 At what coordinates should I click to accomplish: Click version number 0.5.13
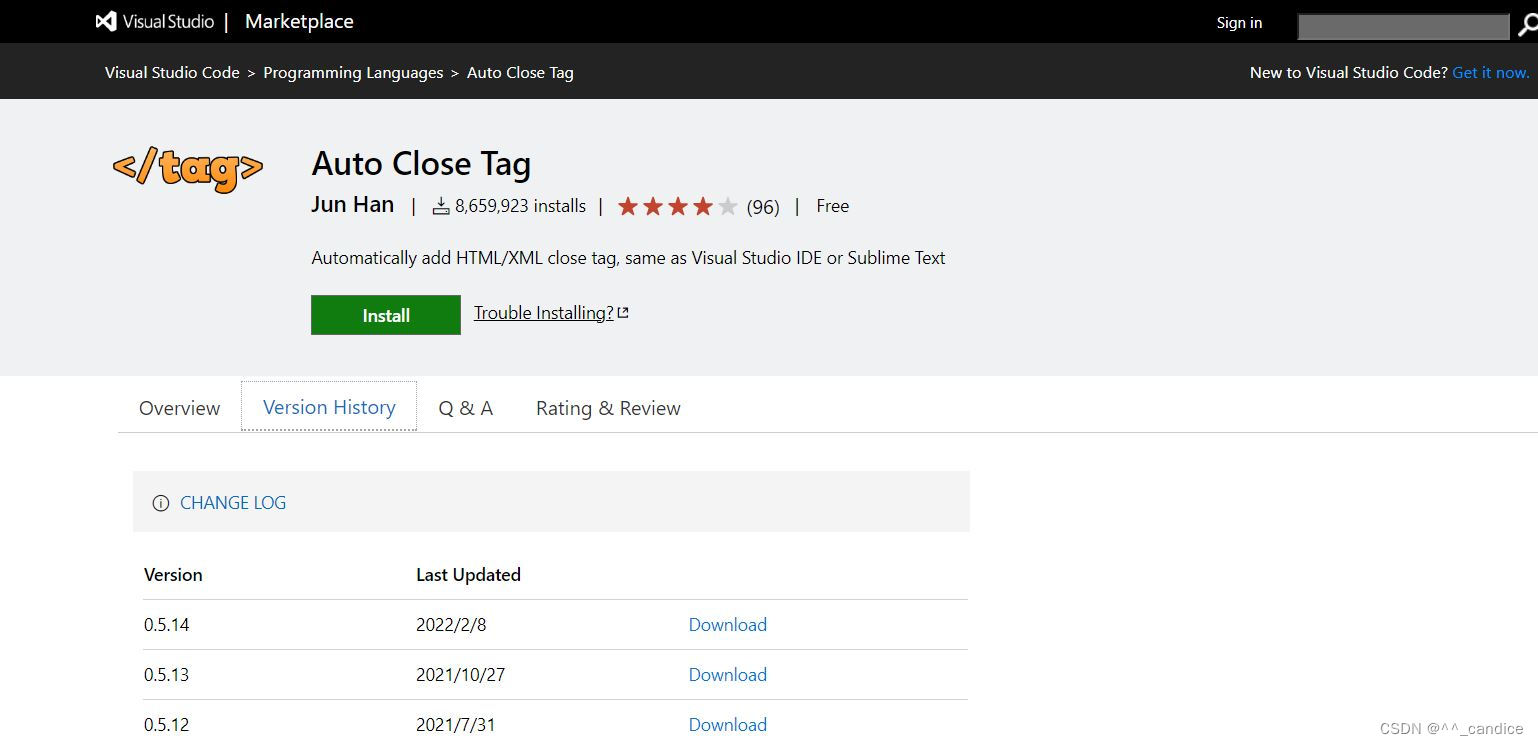[x=167, y=675]
